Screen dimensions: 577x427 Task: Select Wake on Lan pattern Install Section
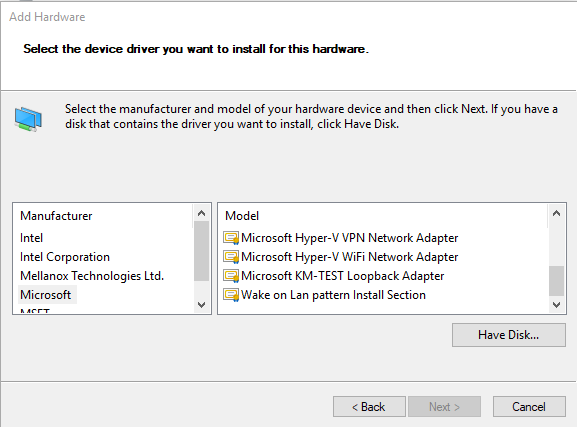click(333, 295)
